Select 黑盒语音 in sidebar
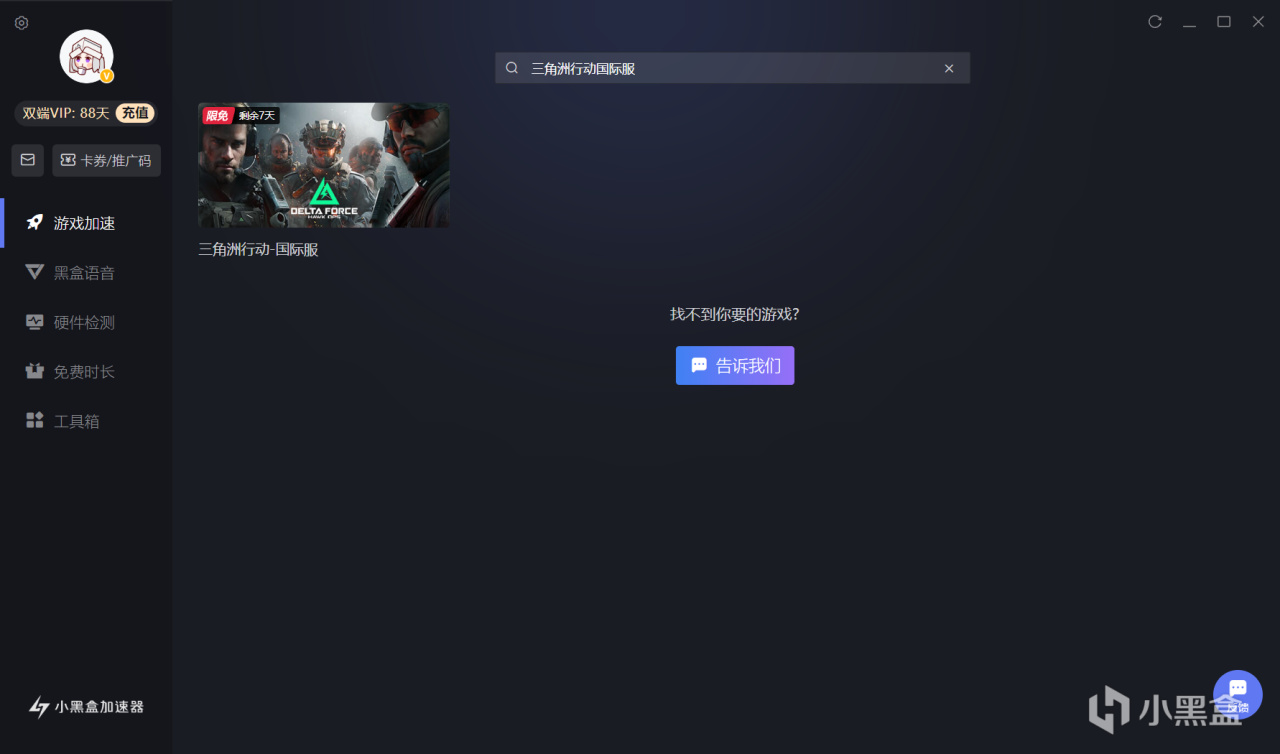This screenshot has width=1280, height=754. coord(86,273)
